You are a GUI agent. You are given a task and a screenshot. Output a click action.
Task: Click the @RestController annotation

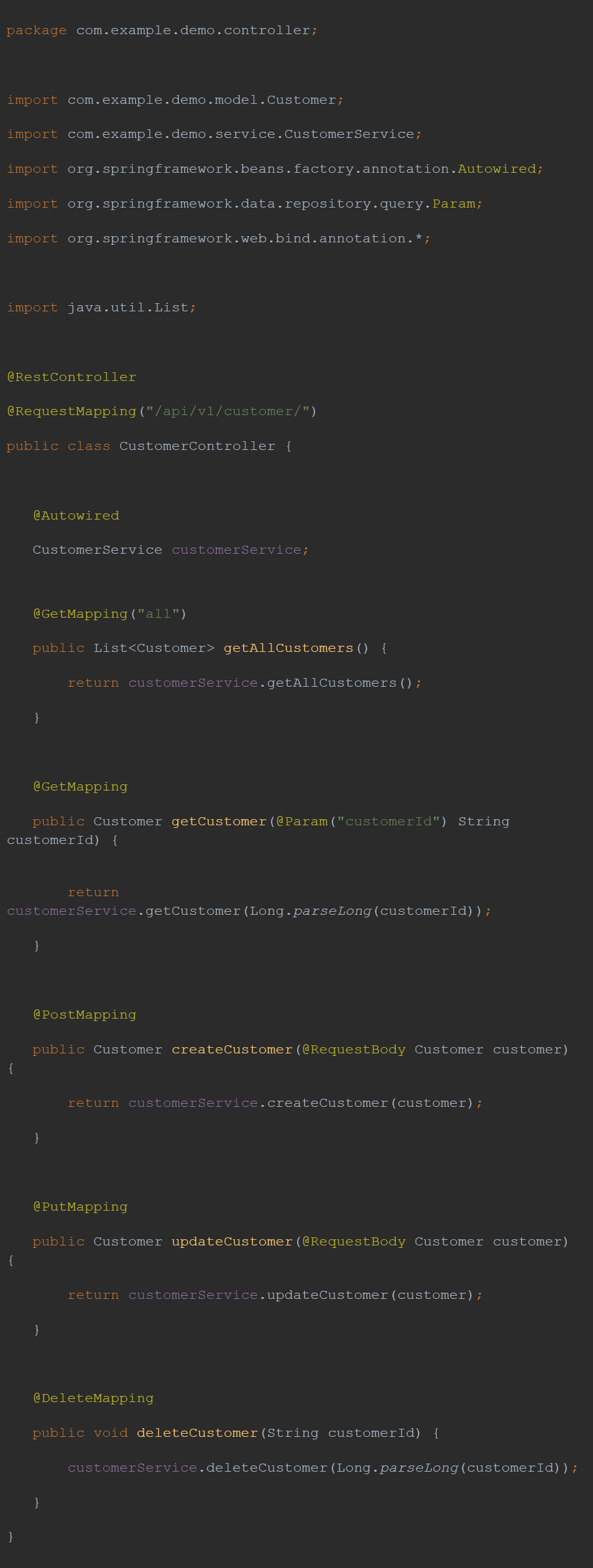tap(71, 377)
